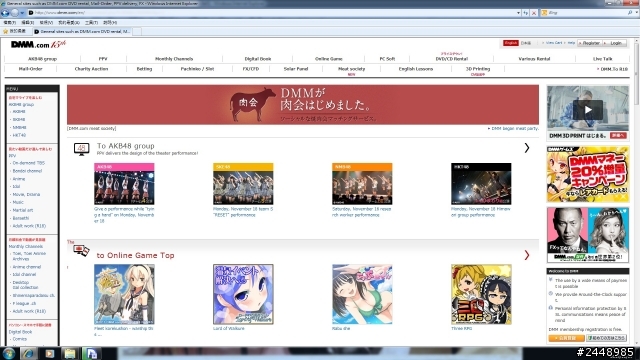Open the SKE48 performance thumbnail
This screenshot has width=640, height=360.
click(x=243, y=184)
